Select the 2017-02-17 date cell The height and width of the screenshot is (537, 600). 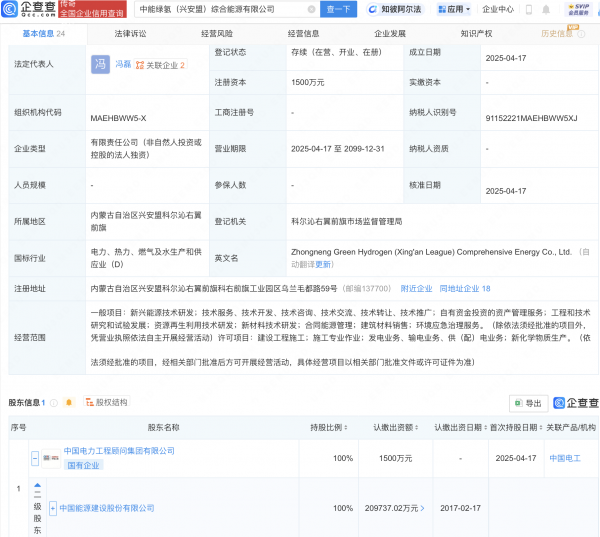[460, 508]
